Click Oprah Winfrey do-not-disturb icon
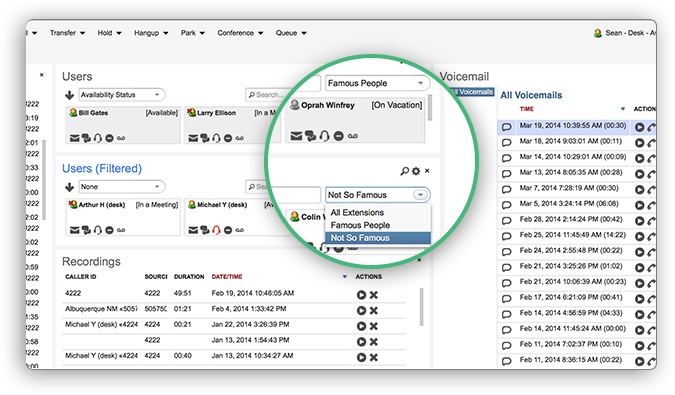Viewport: 675px width, 395px height. click(x=339, y=136)
